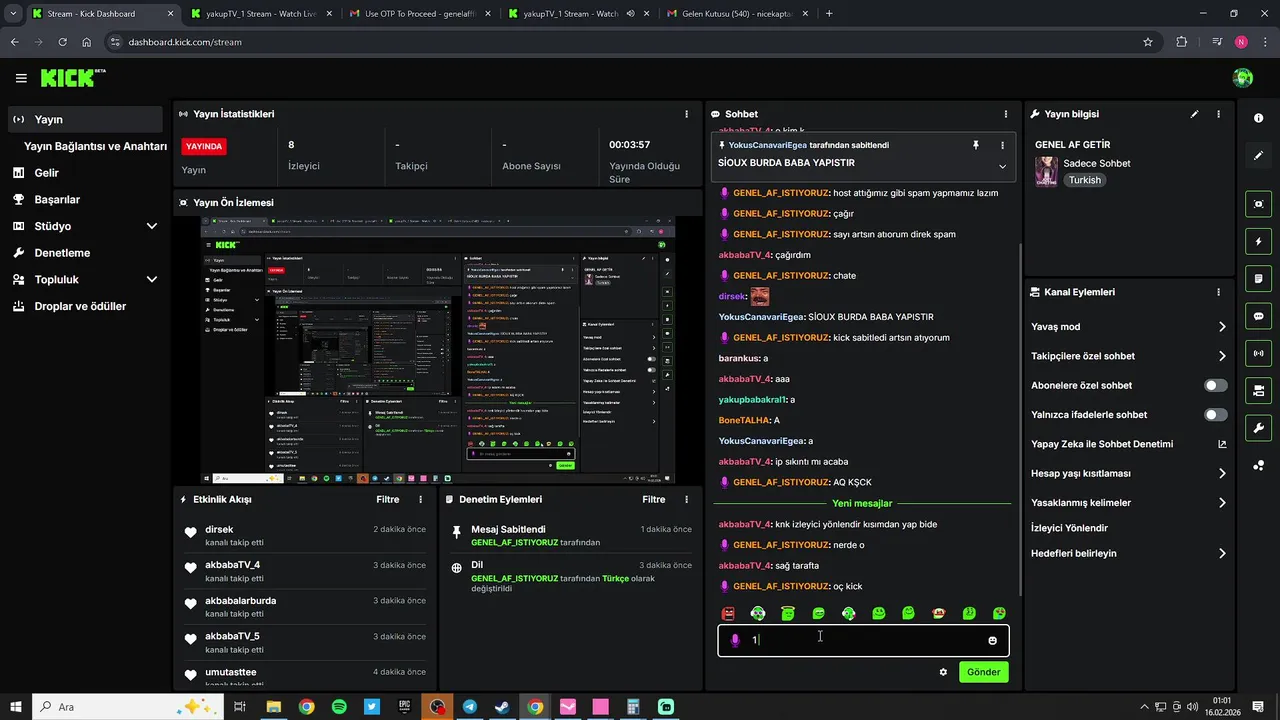
Task: Insert the red angry face emote
Action: (x=728, y=613)
